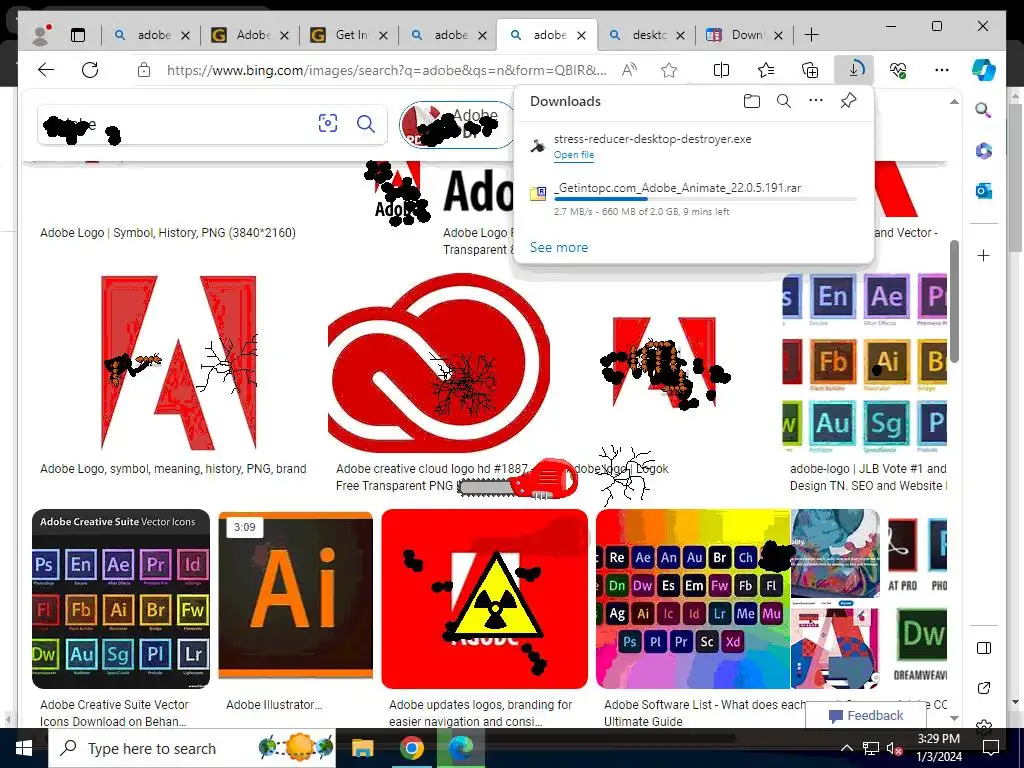Select the Adobe Animate rar download entry
This screenshot has width=1024, height=768.
(x=694, y=199)
